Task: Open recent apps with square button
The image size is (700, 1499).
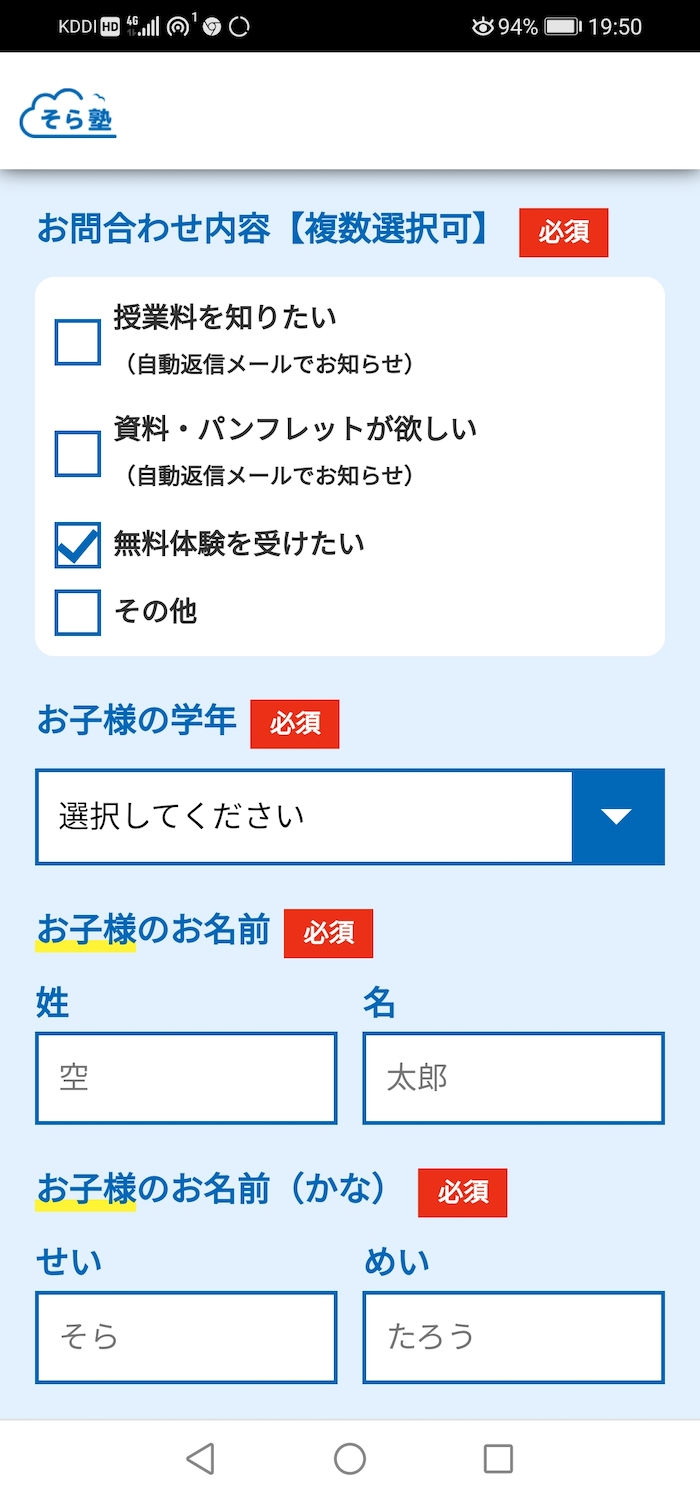Action: tap(498, 1459)
